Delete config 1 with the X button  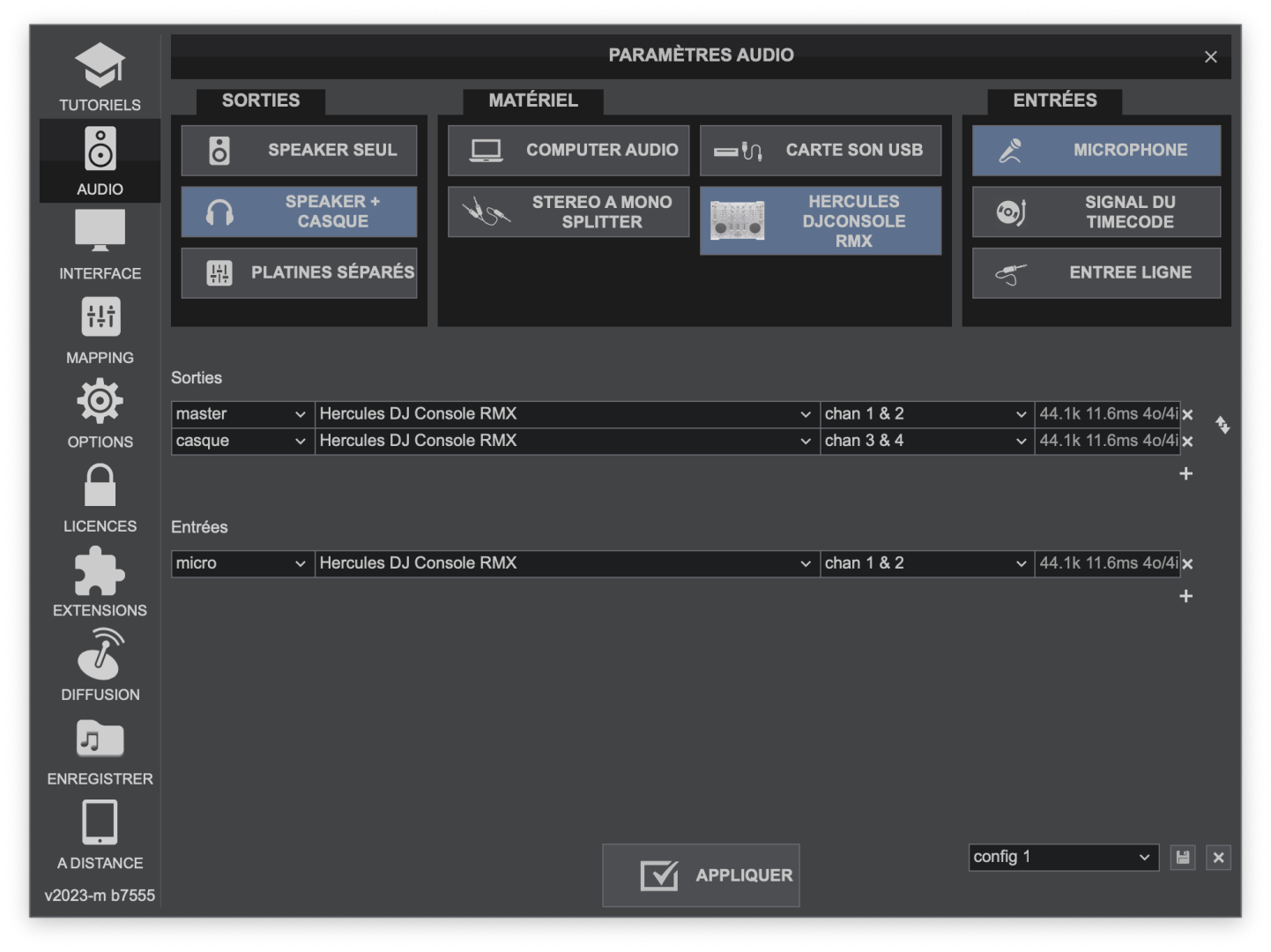click(1218, 857)
